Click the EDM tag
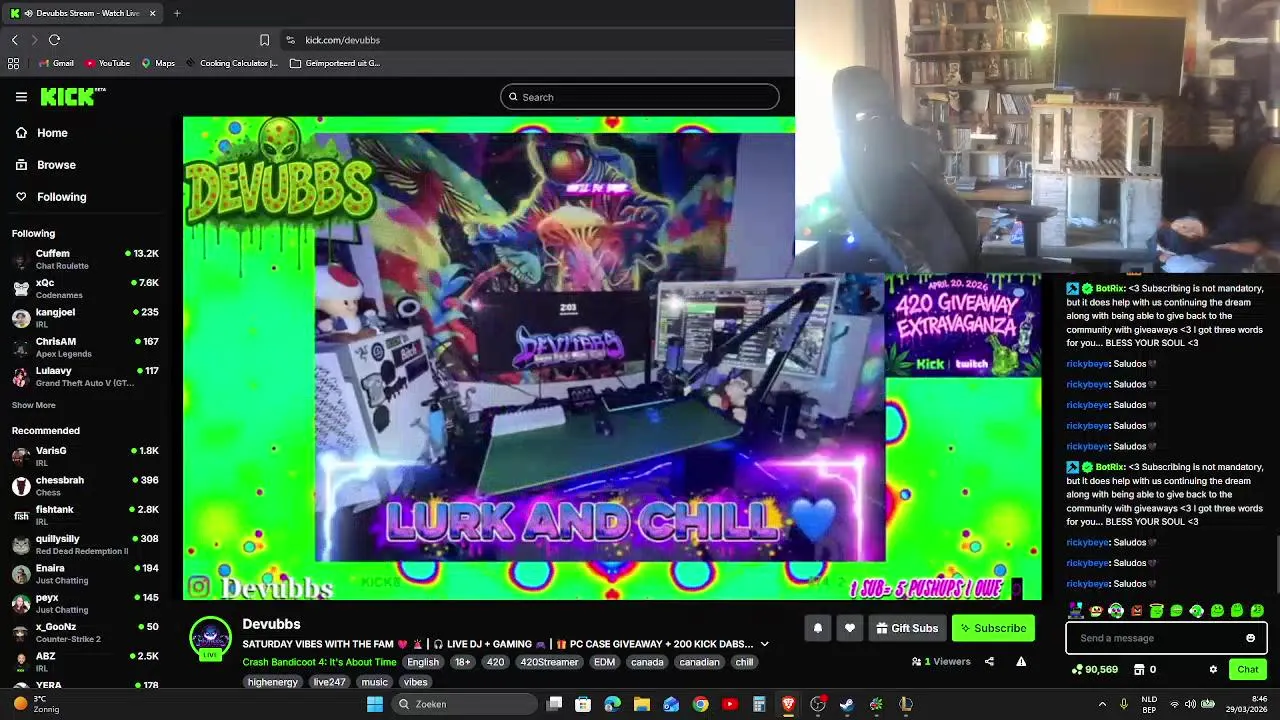 (604, 662)
